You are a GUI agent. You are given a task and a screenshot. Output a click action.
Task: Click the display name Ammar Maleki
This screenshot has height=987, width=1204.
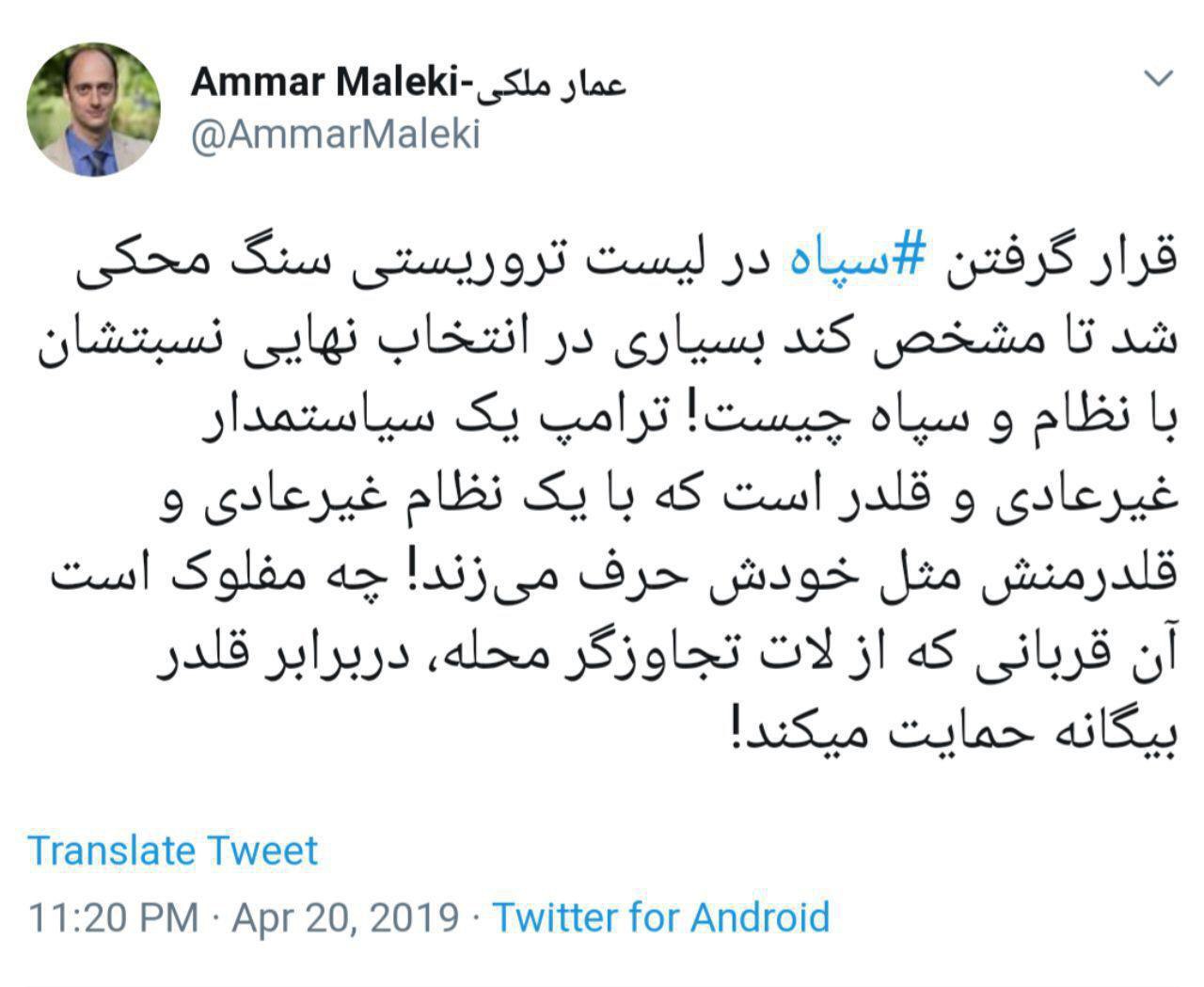pos(323,83)
